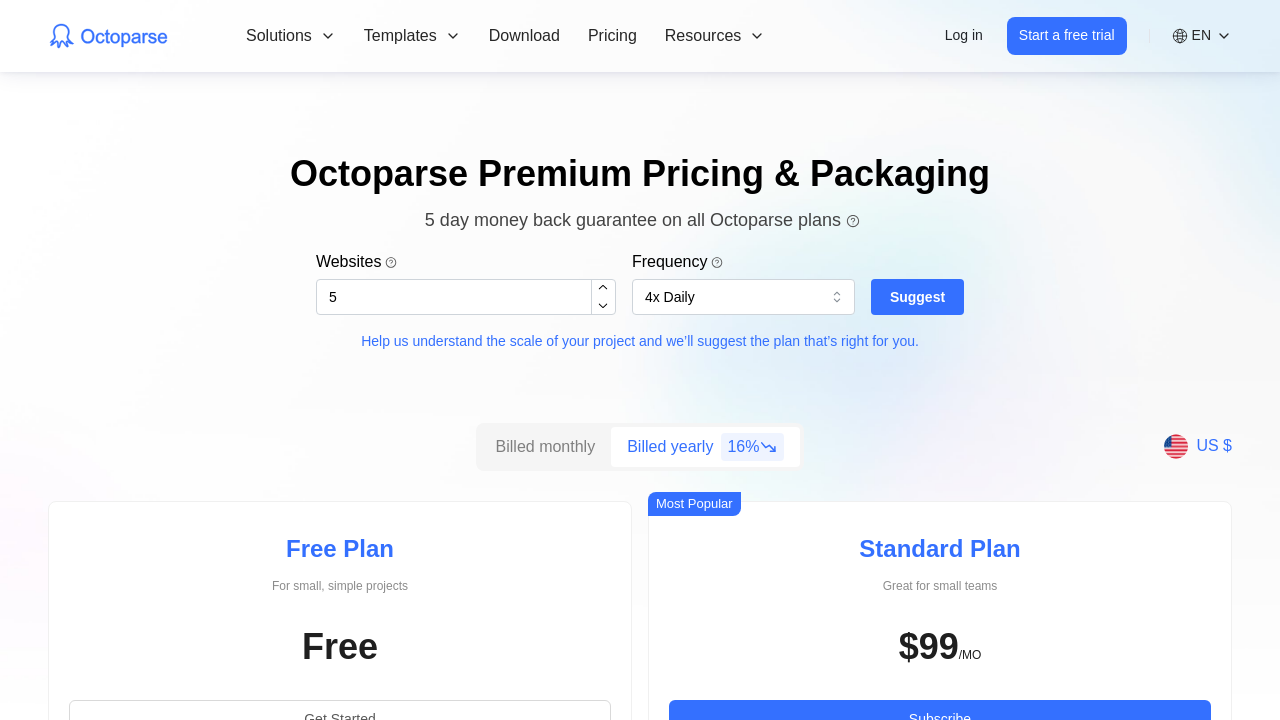Decrease the Websites count with down arrow
Viewport: 1280px width, 720px height.
(x=603, y=306)
